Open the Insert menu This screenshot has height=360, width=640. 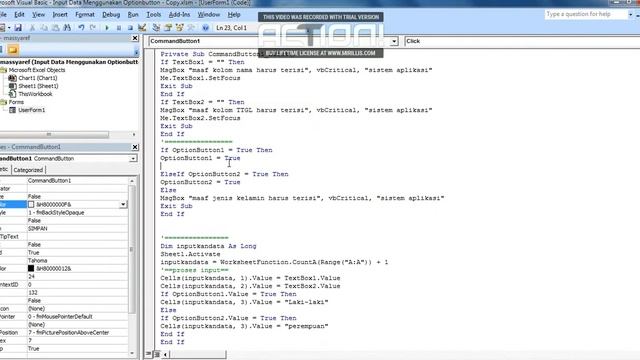(60, 15)
